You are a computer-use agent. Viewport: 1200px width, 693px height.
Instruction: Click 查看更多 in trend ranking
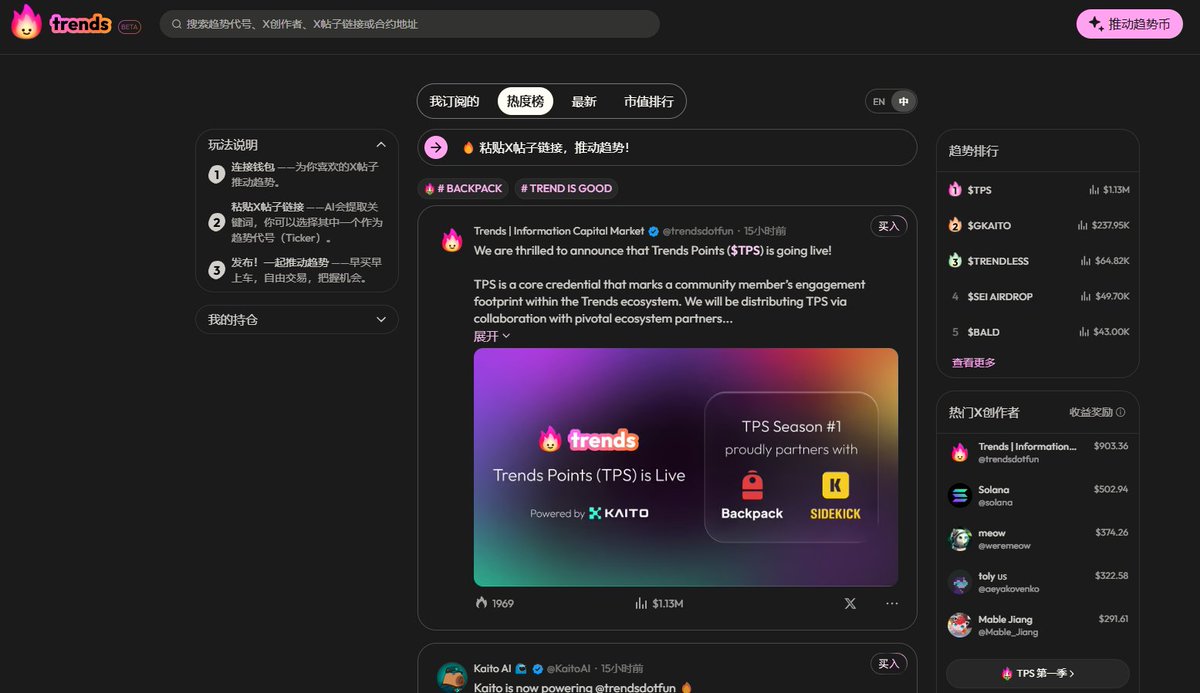[973, 363]
